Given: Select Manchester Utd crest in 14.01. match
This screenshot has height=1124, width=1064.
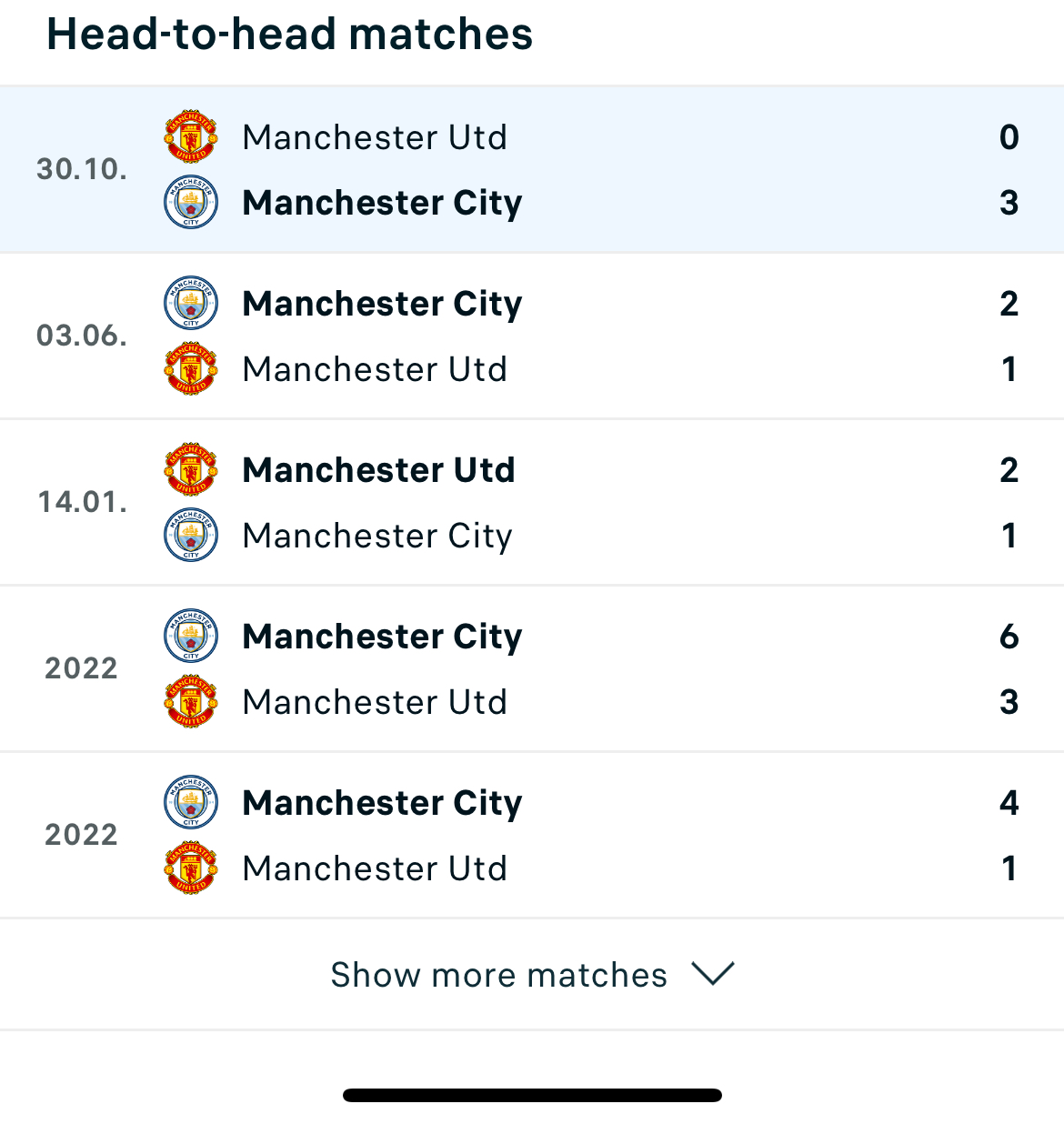Looking at the screenshot, I should pyautogui.click(x=191, y=469).
